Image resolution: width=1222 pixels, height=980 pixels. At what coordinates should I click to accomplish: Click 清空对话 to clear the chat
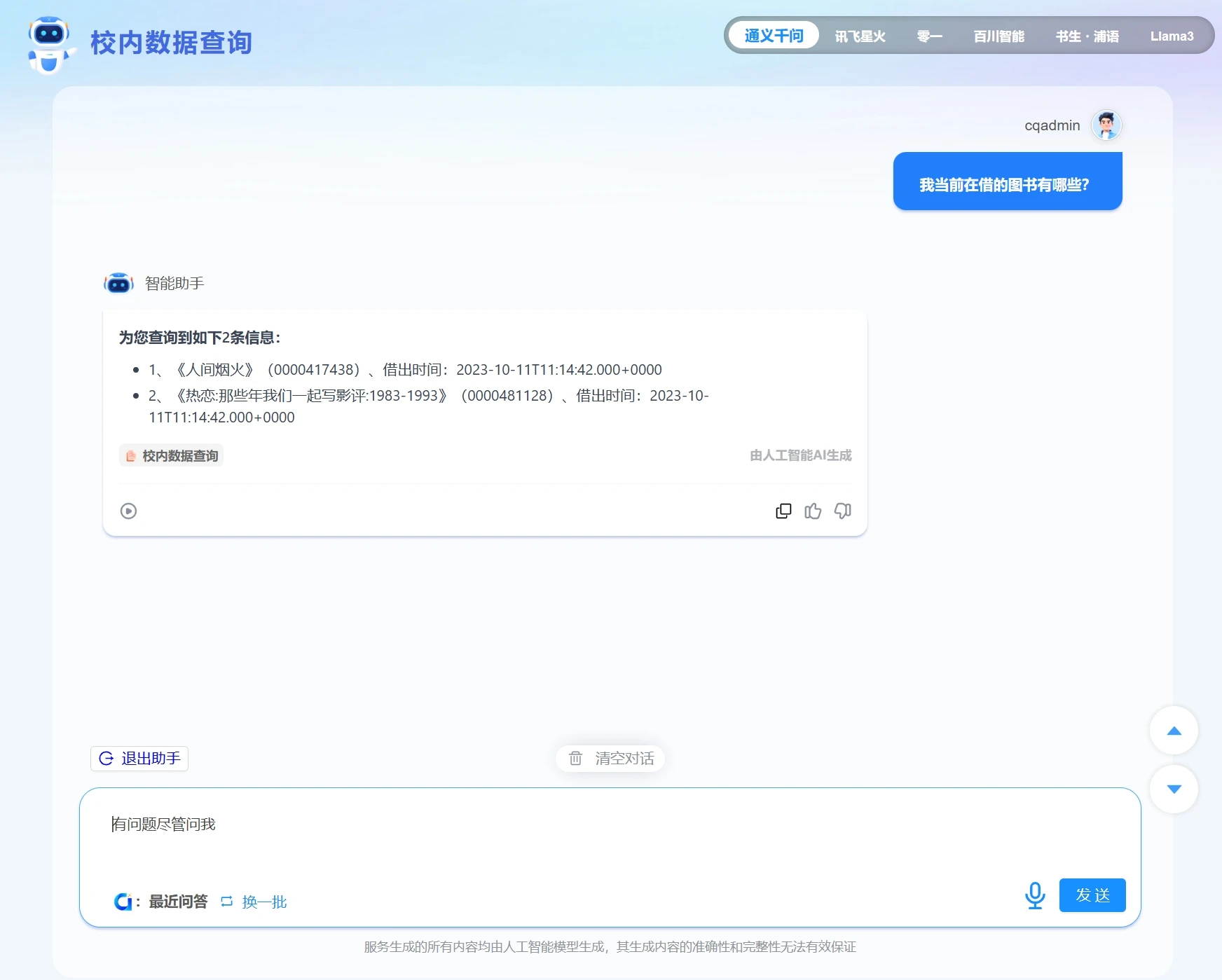click(x=610, y=759)
